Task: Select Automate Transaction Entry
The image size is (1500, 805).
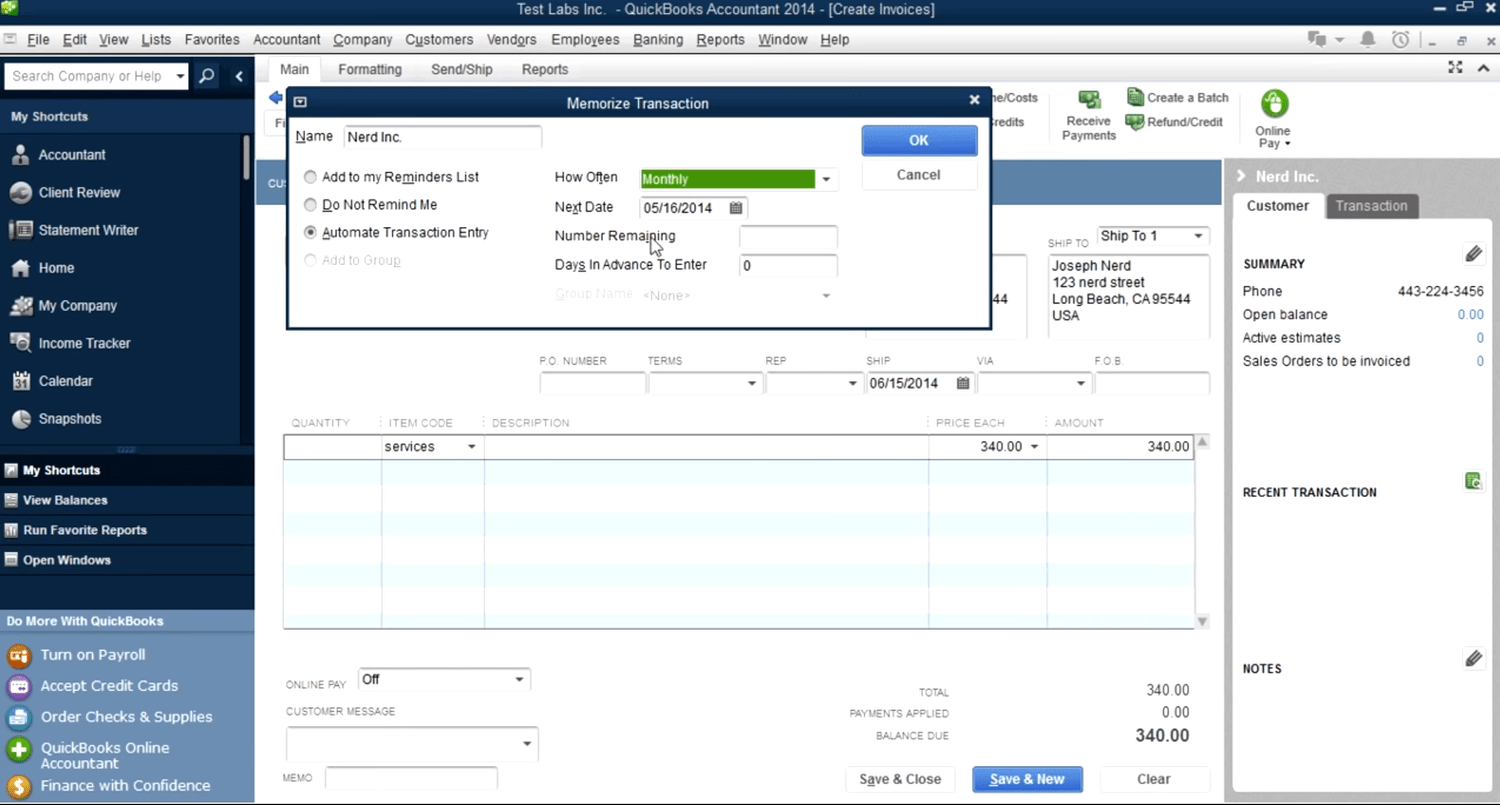Action: click(310, 232)
